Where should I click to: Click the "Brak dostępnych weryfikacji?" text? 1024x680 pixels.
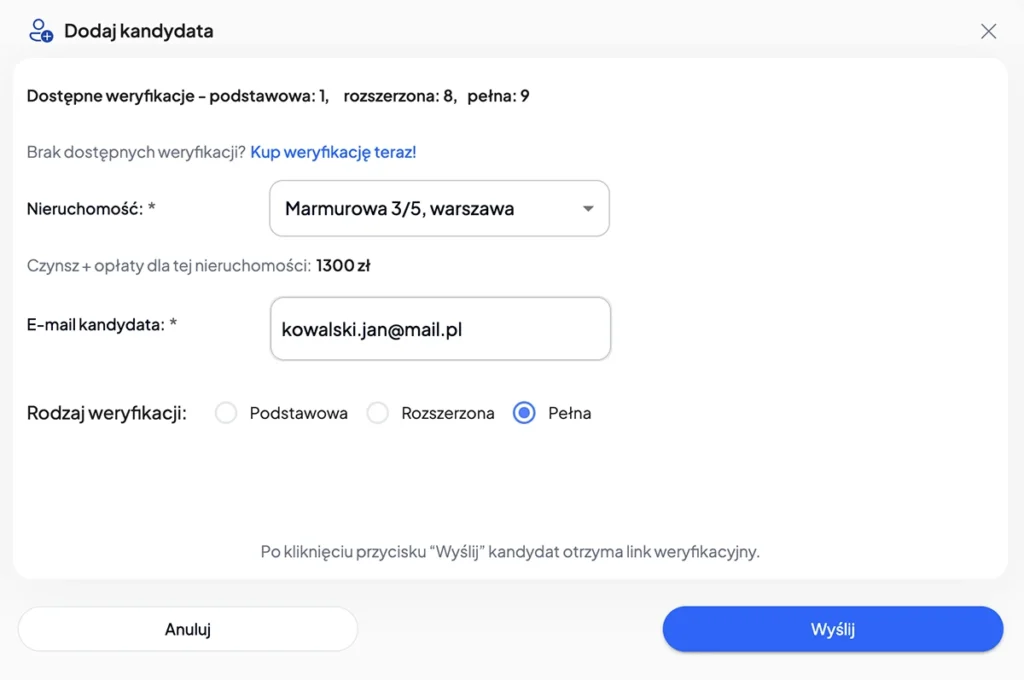click(x=136, y=152)
